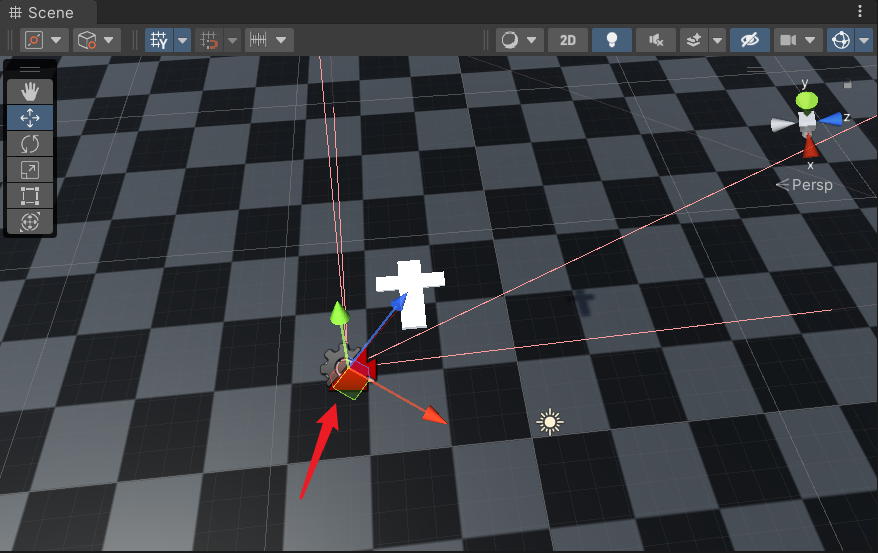Open the grid settings dropdown arrow
The image size is (878, 553).
click(183, 40)
